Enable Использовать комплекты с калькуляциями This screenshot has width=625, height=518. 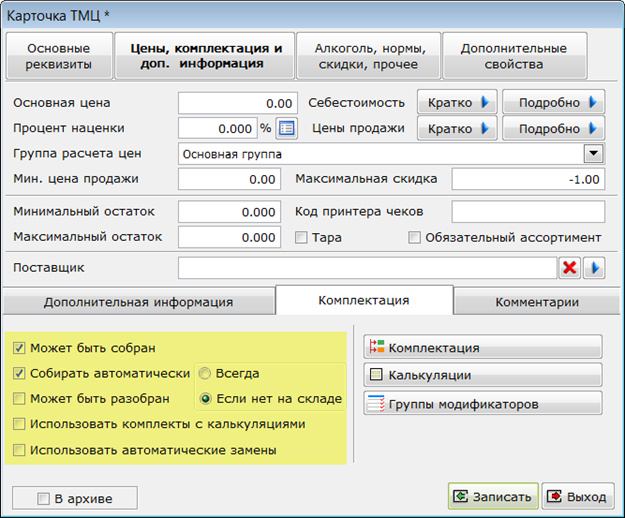click(x=19, y=424)
